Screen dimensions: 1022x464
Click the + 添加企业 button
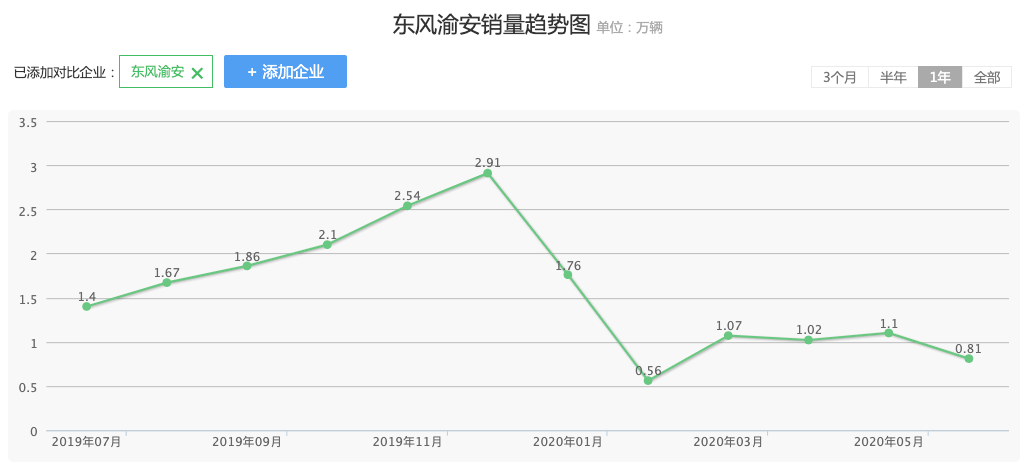pyautogui.click(x=285, y=72)
